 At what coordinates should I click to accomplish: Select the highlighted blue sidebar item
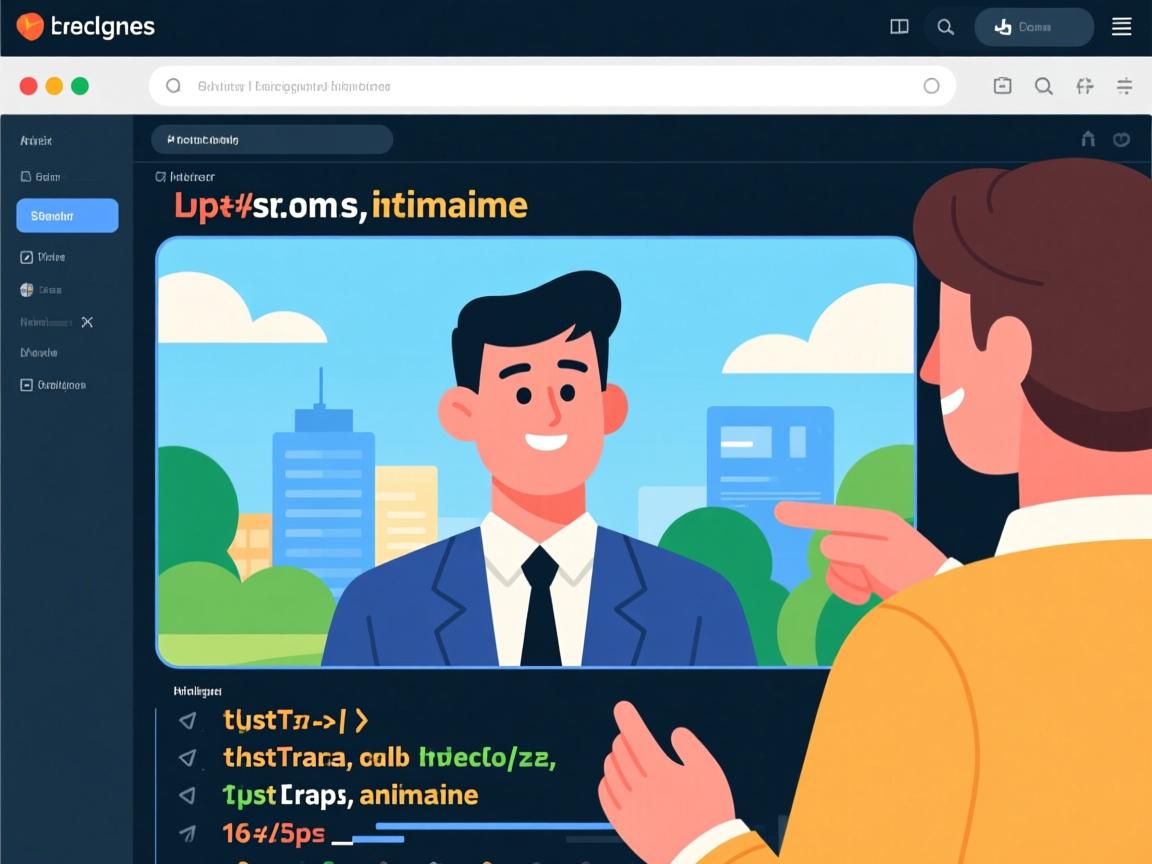point(67,216)
